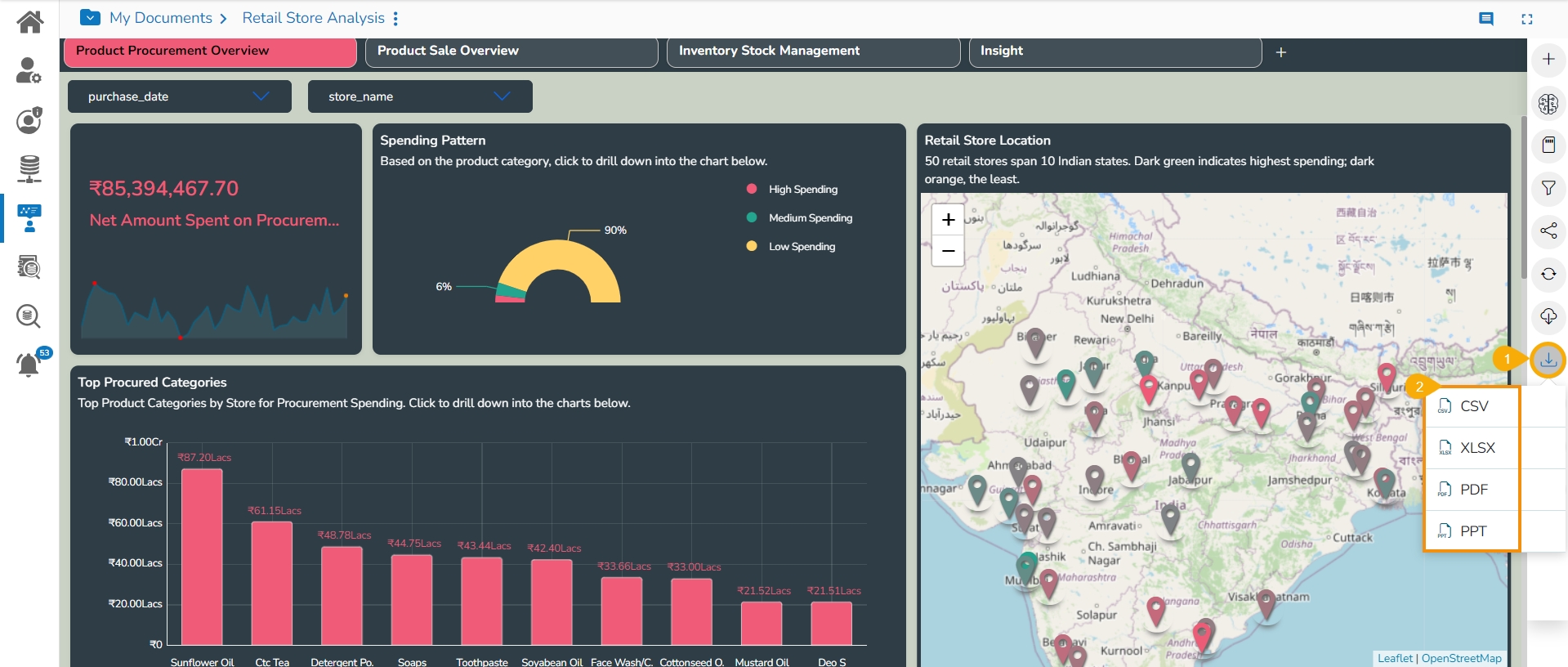Enter fullscreen mode using expand icon

coord(1526,19)
